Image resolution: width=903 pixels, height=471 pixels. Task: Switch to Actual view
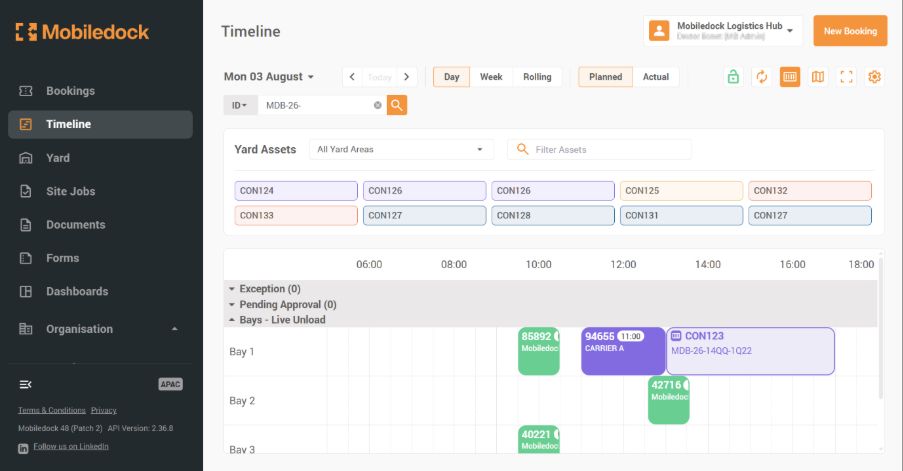(655, 77)
